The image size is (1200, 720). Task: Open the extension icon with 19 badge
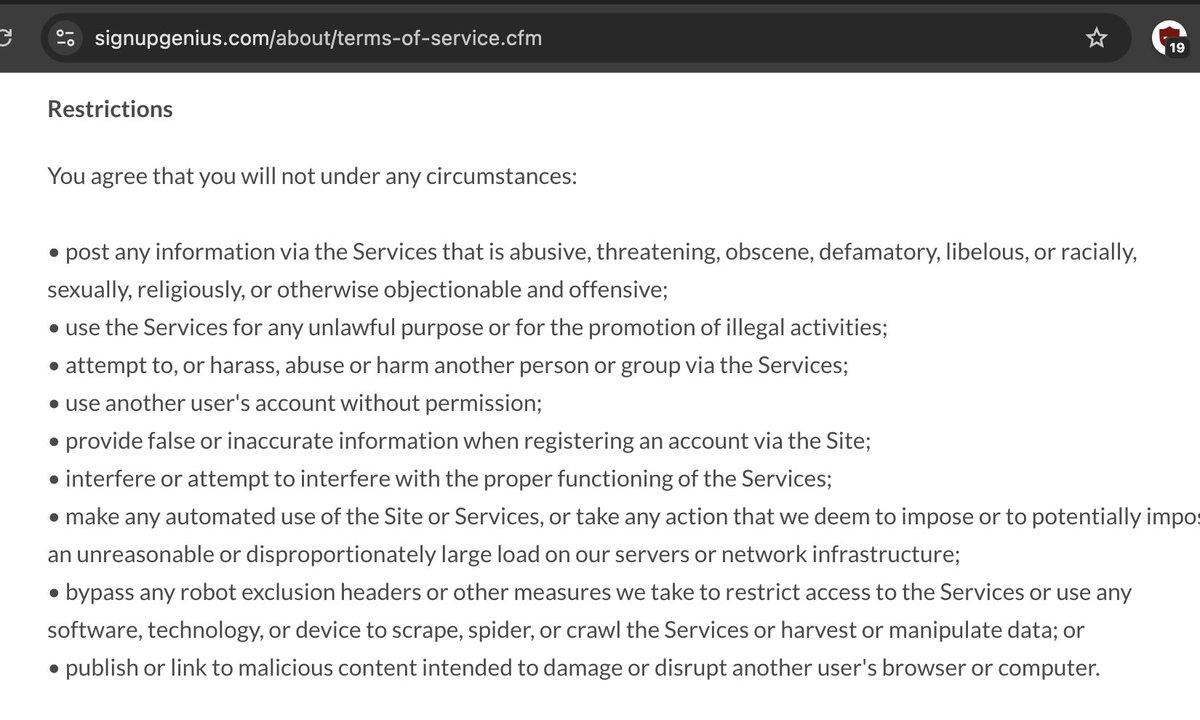1168,39
